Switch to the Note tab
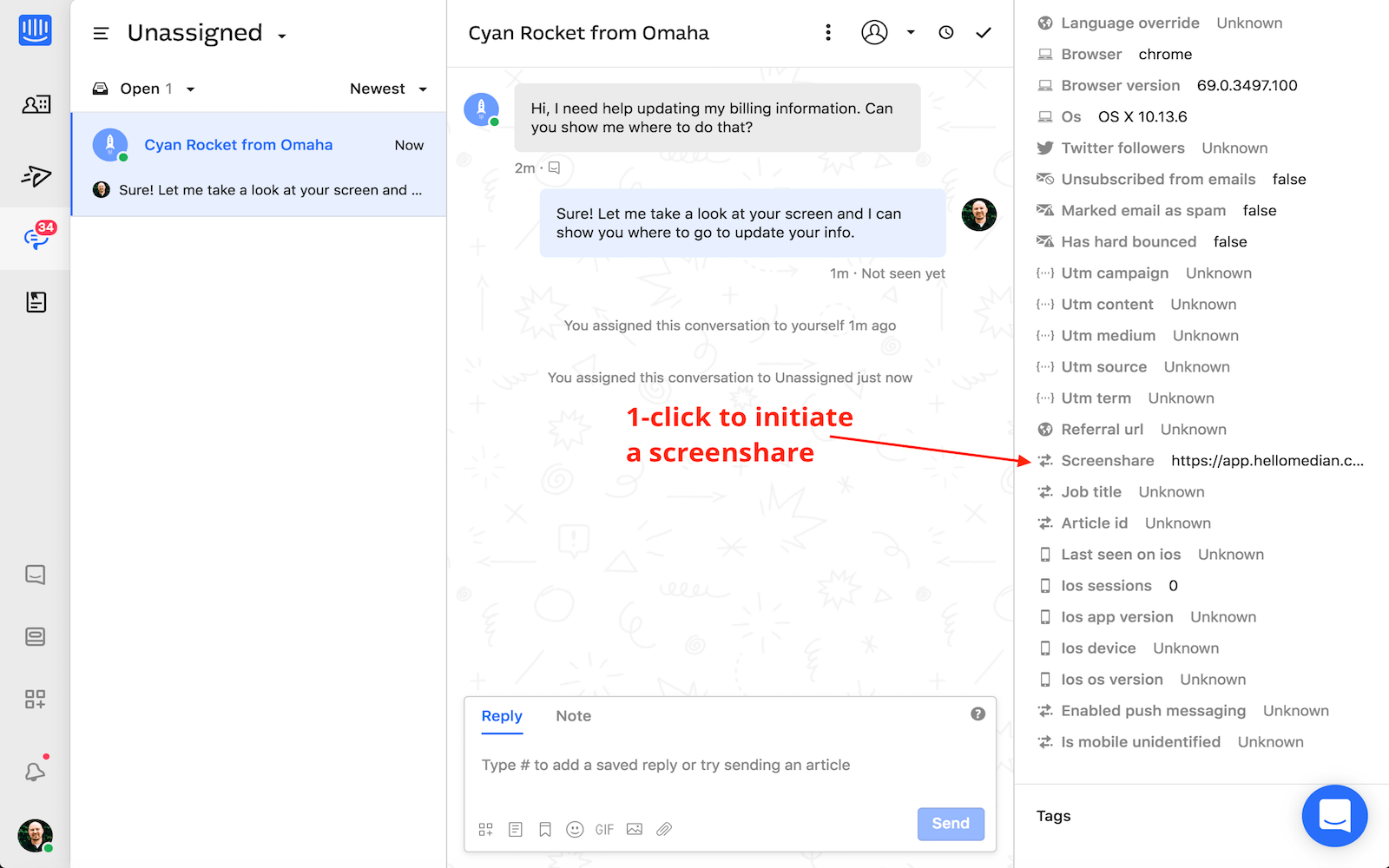Screen dimensions: 1389x868 [x=573, y=716]
